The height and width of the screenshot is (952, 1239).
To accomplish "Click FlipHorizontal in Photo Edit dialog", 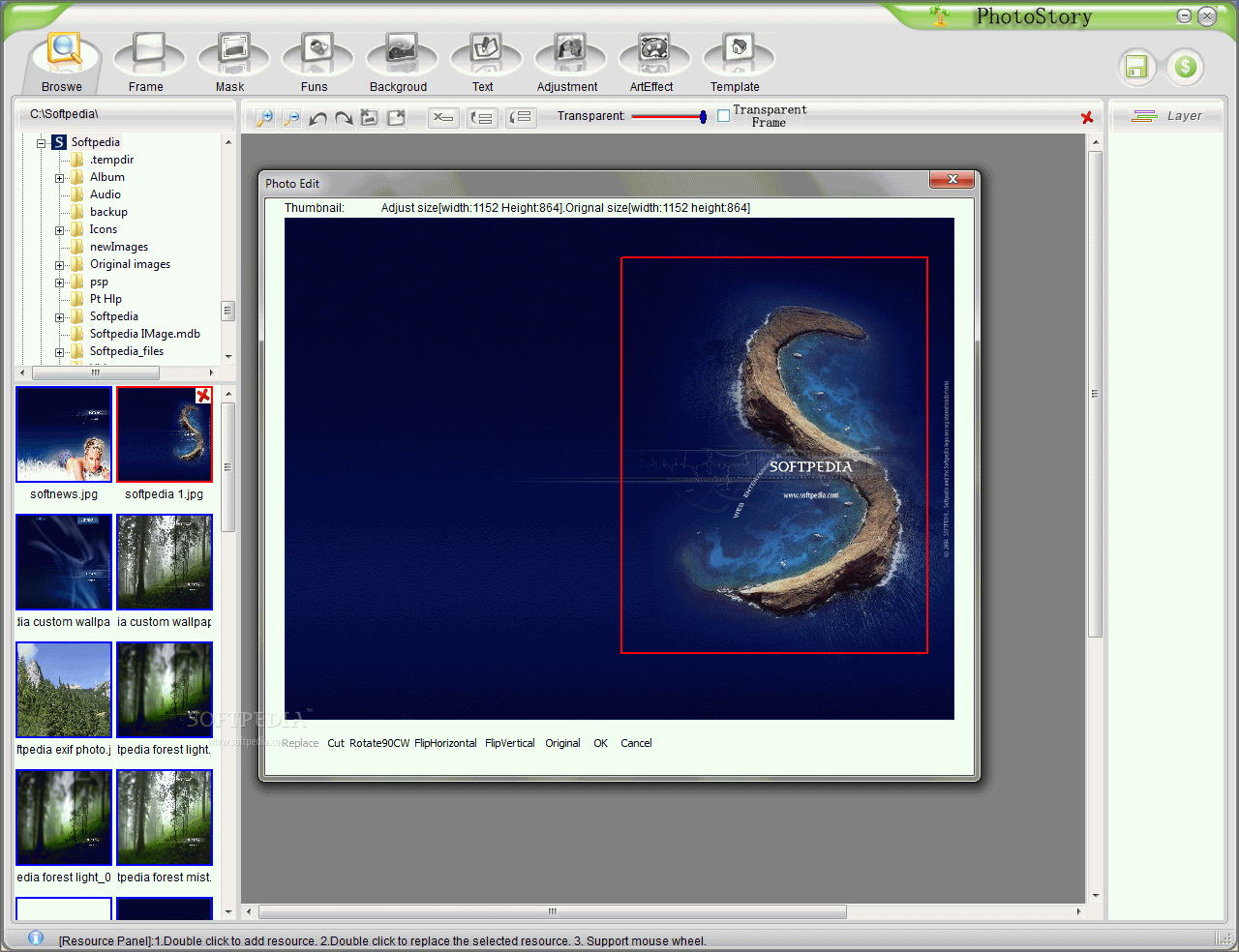I will (445, 743).
